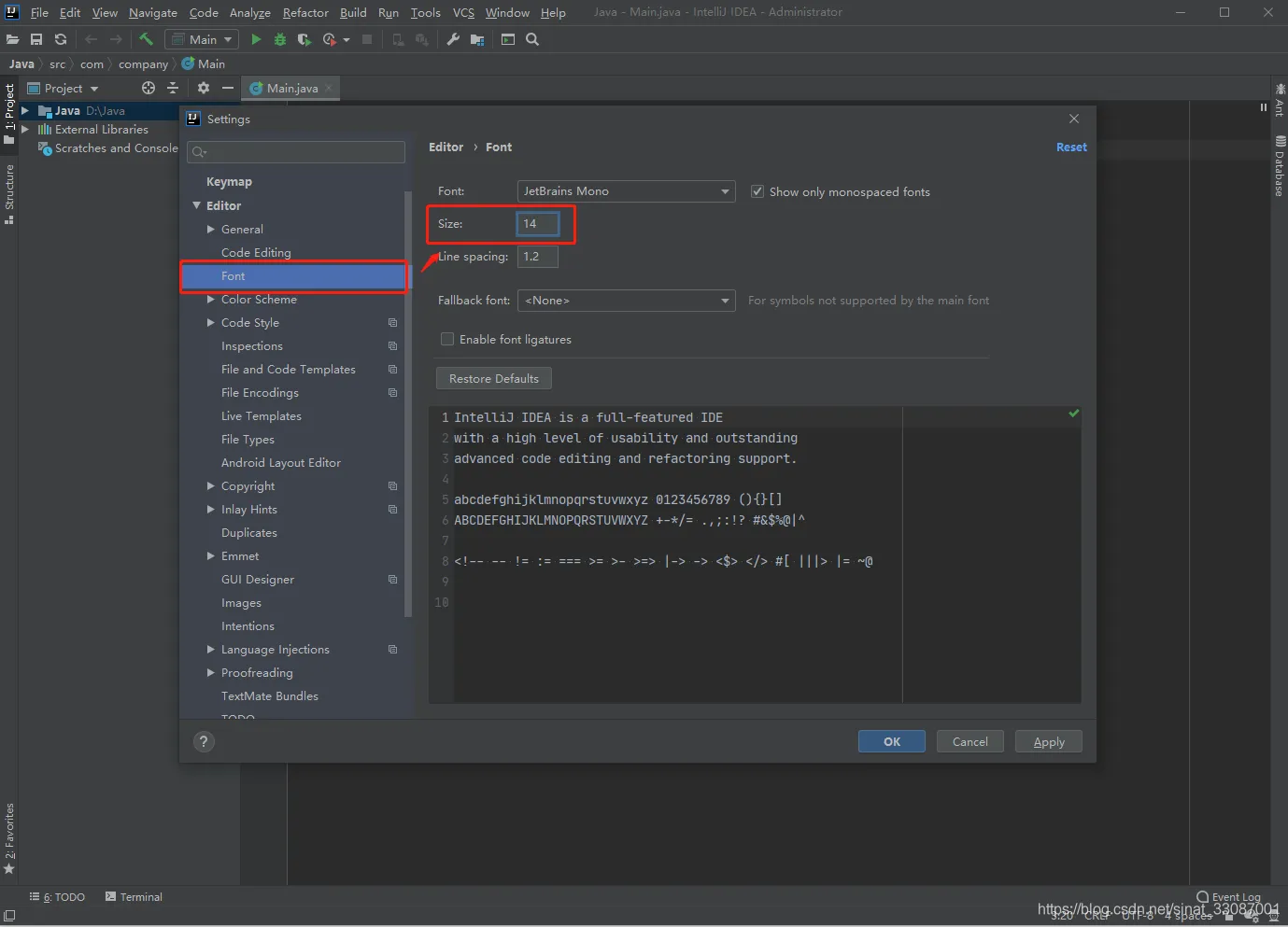Toggle Show only monospaced fonts checkbox
This screenshot has width=1288, height=927.
757,191
